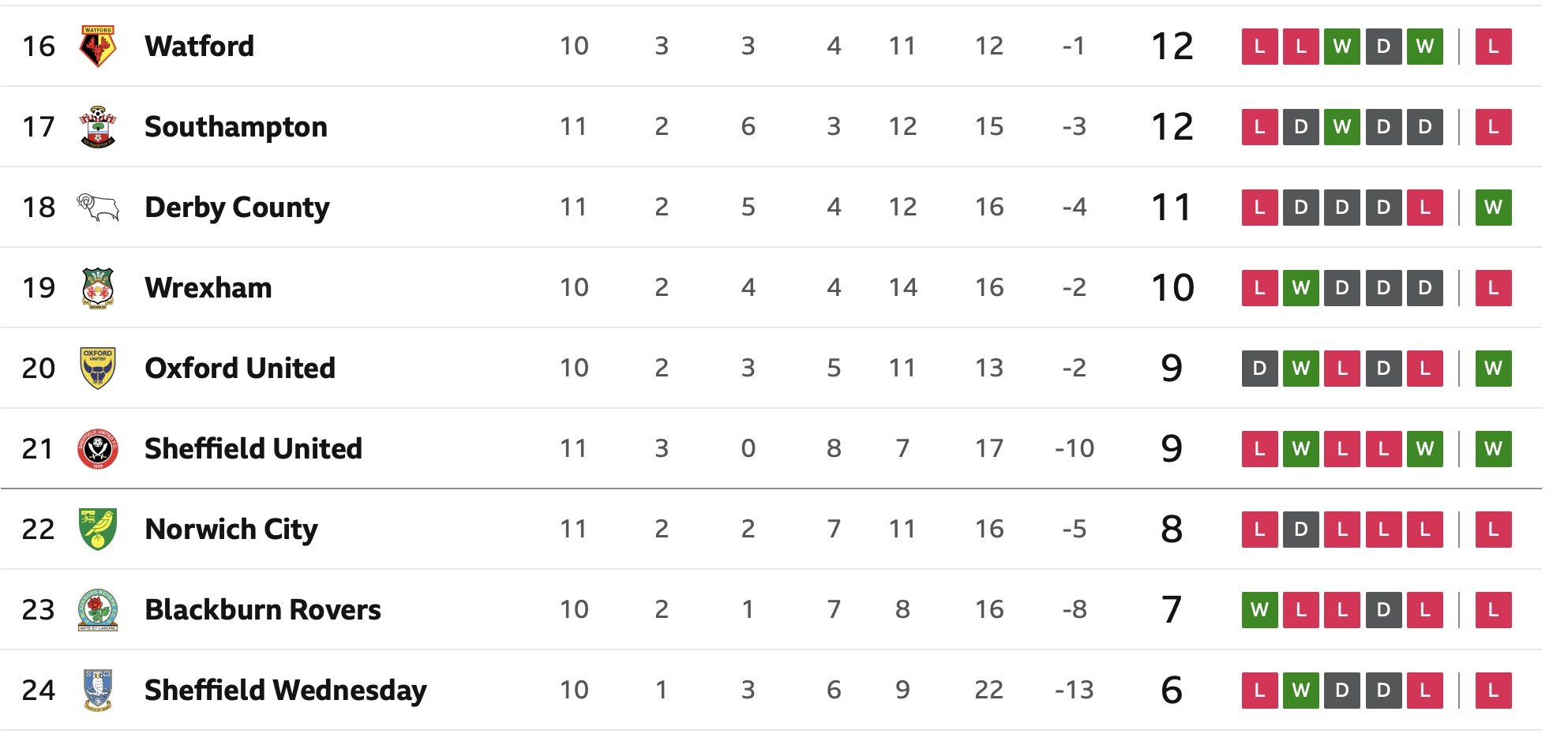Screen dimensions: 1568x745
Task: Click the Wrexham club crest
Action: pyautogui.click(x=98, y=288)
